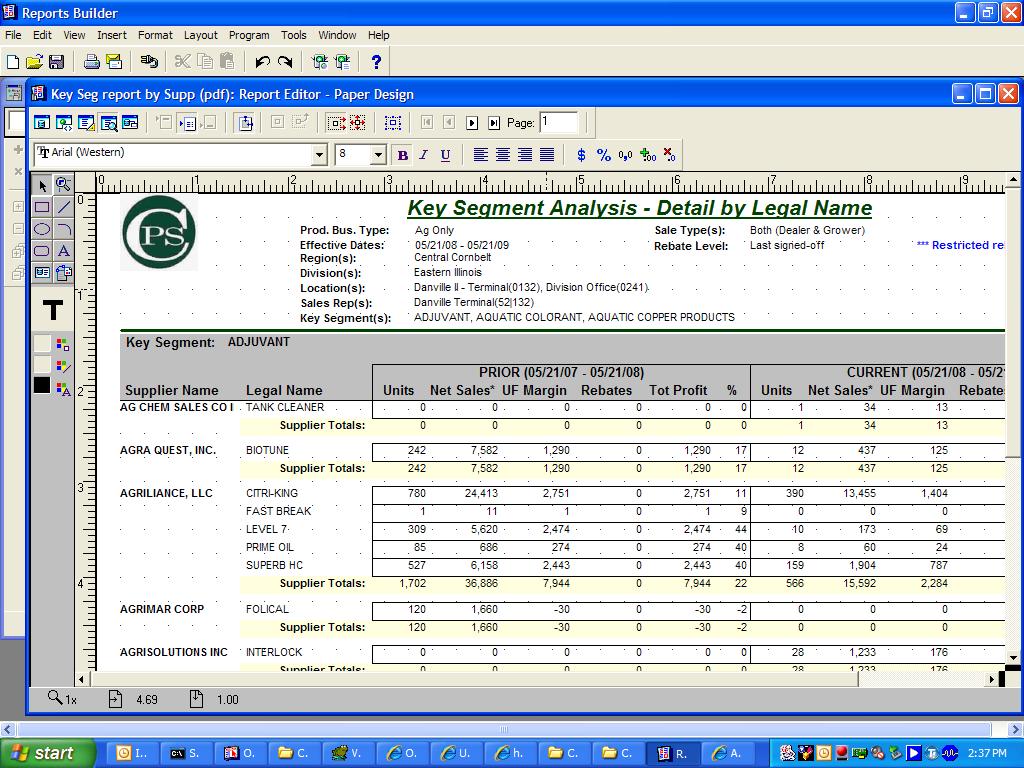Jump to the last report page

(494, 122)
